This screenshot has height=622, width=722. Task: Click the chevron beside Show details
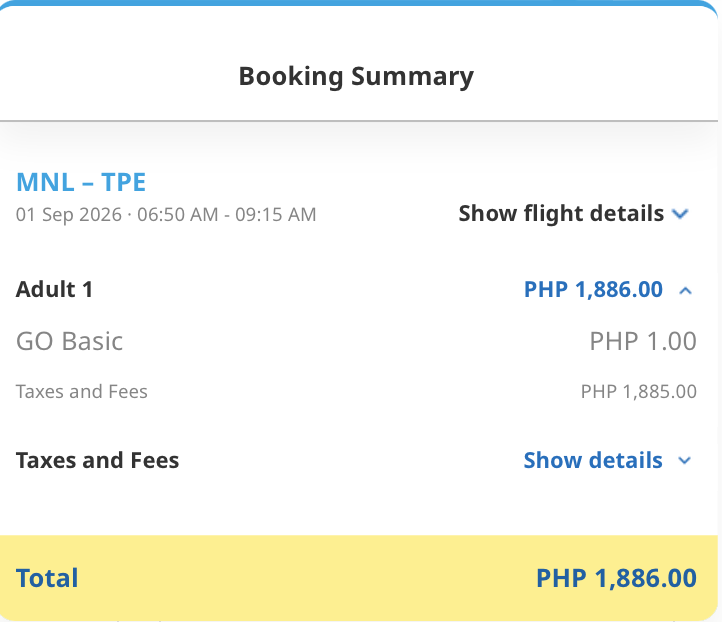pyautogui.click(x=685, y=460)
